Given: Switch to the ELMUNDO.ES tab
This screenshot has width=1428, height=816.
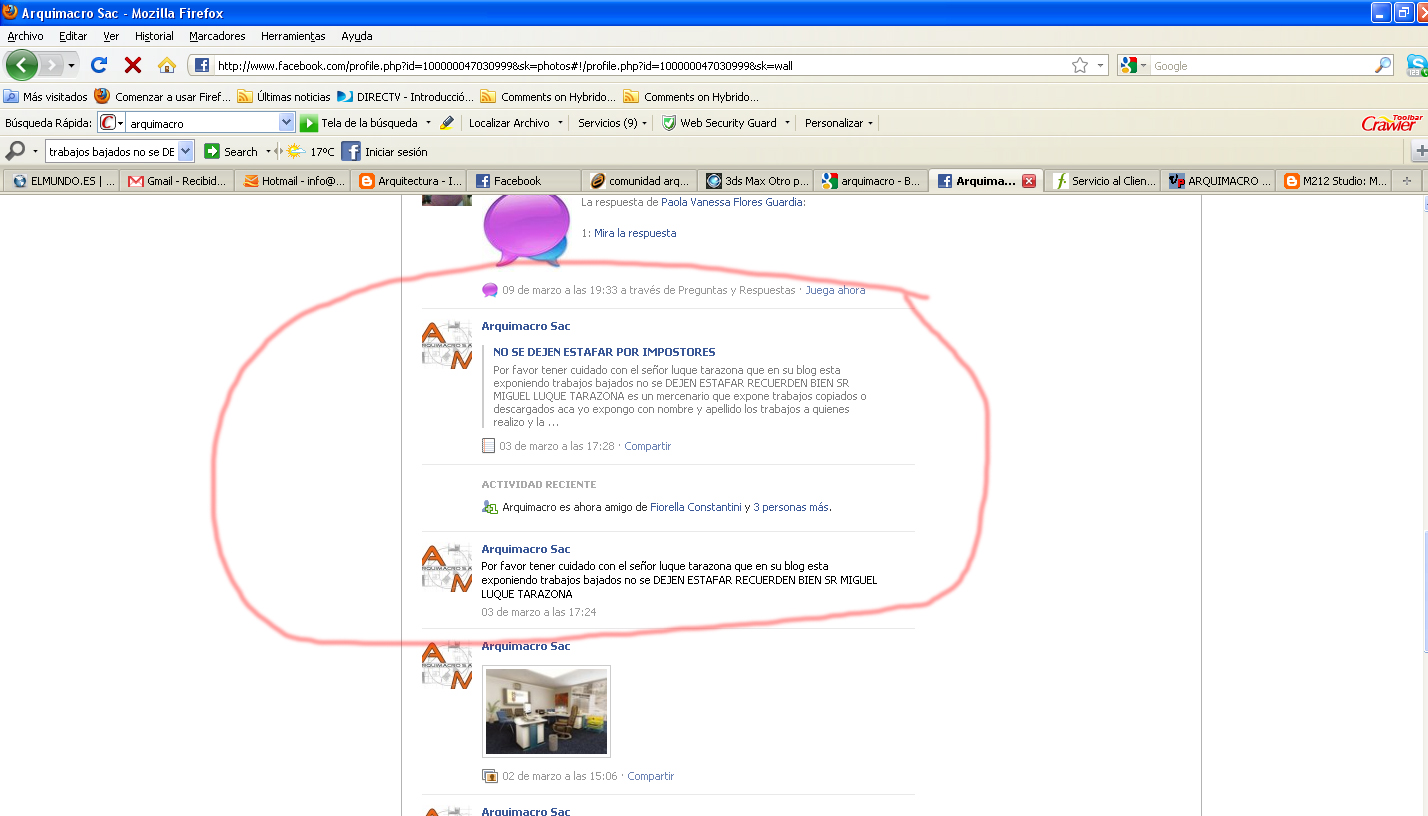Looking at the screenshot, I should tap(61, 181).
